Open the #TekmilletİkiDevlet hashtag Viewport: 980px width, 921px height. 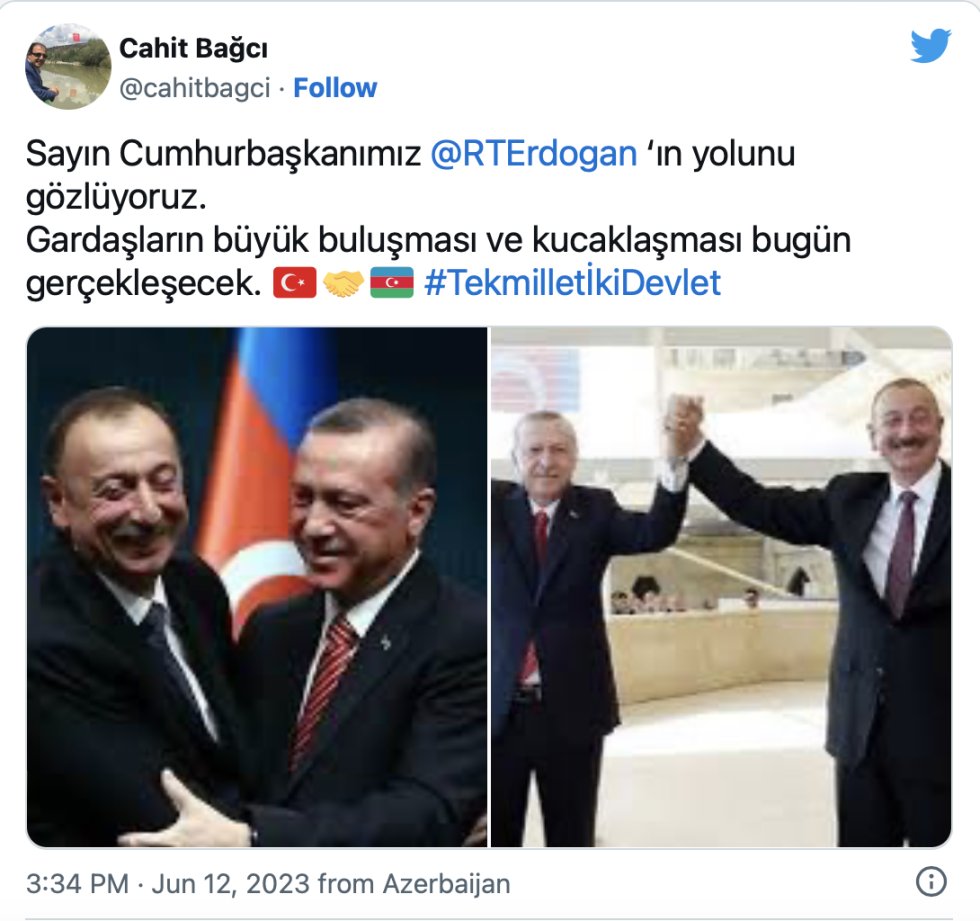pyautogui.click(x=572, y=283)
